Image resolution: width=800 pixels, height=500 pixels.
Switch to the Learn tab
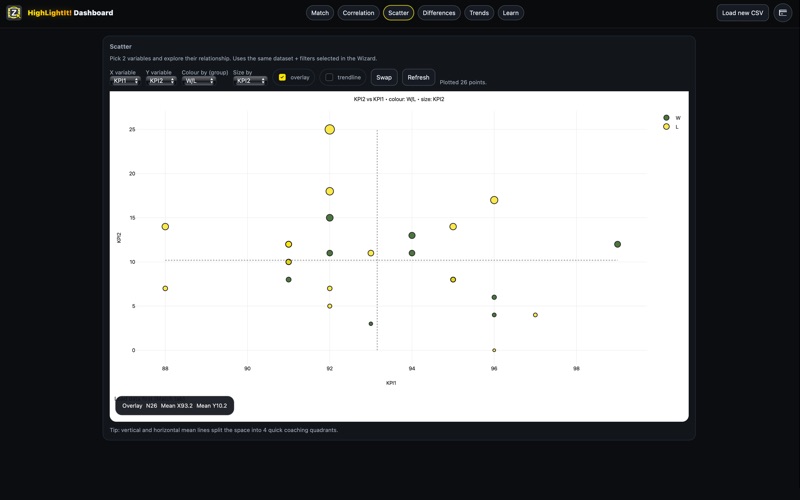(511, 13)
